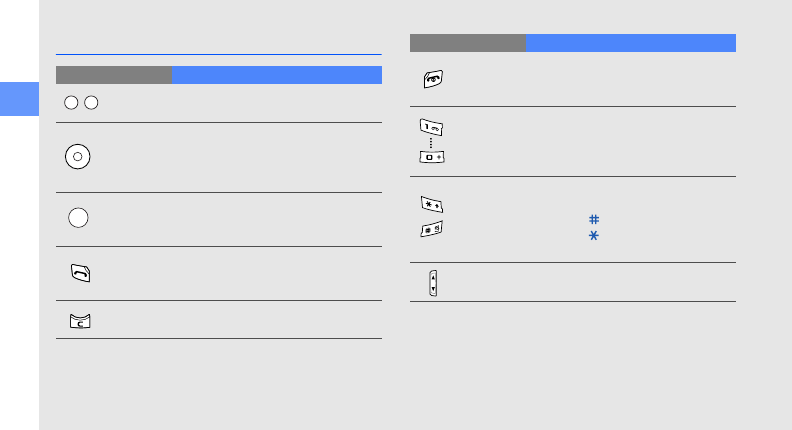This screenshot has width=792, height=430.
Task: Click the 0 + key icon
Action: coord(432,157)
